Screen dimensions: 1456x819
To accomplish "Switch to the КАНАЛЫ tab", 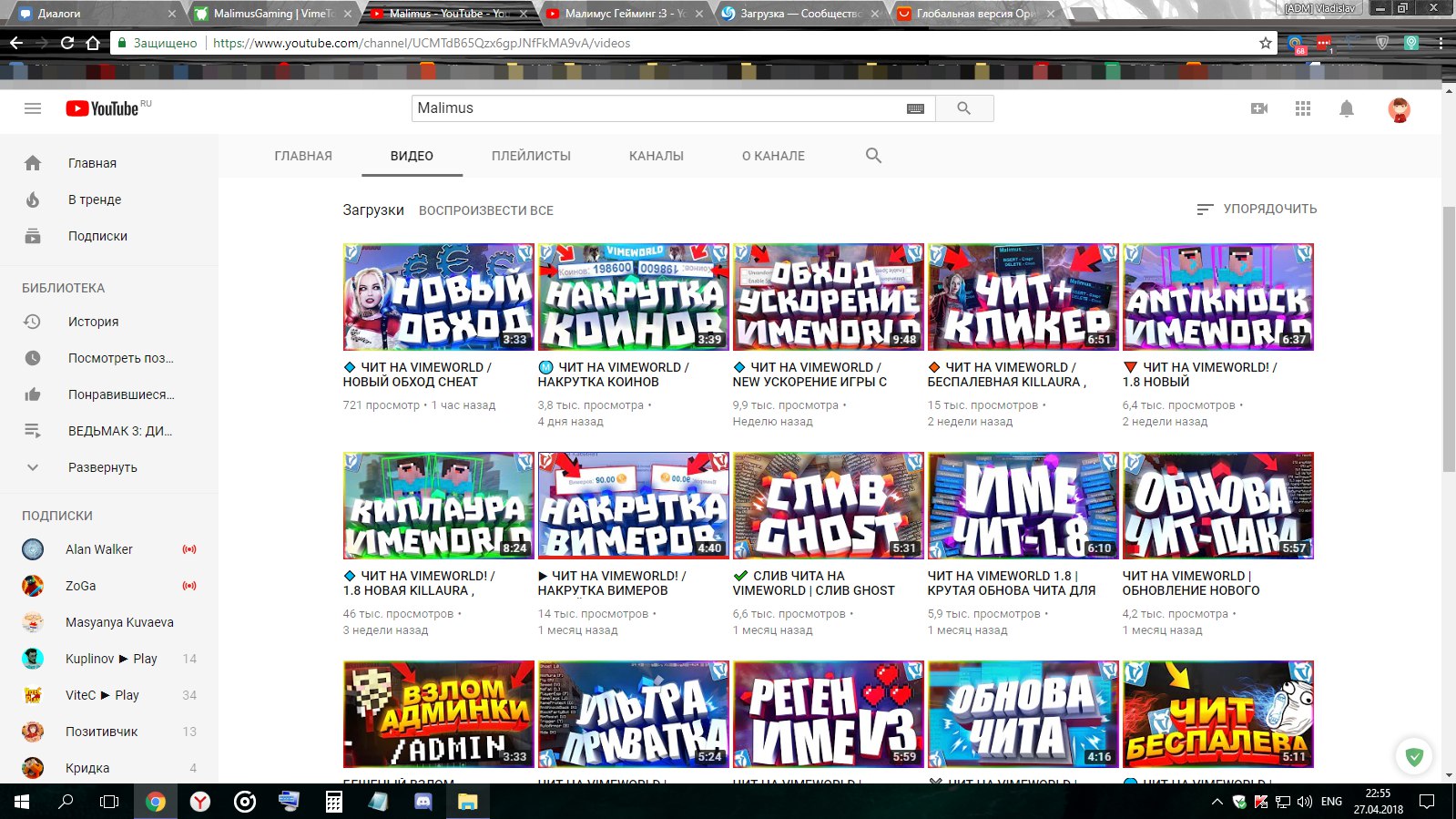I will pos(656,156).
